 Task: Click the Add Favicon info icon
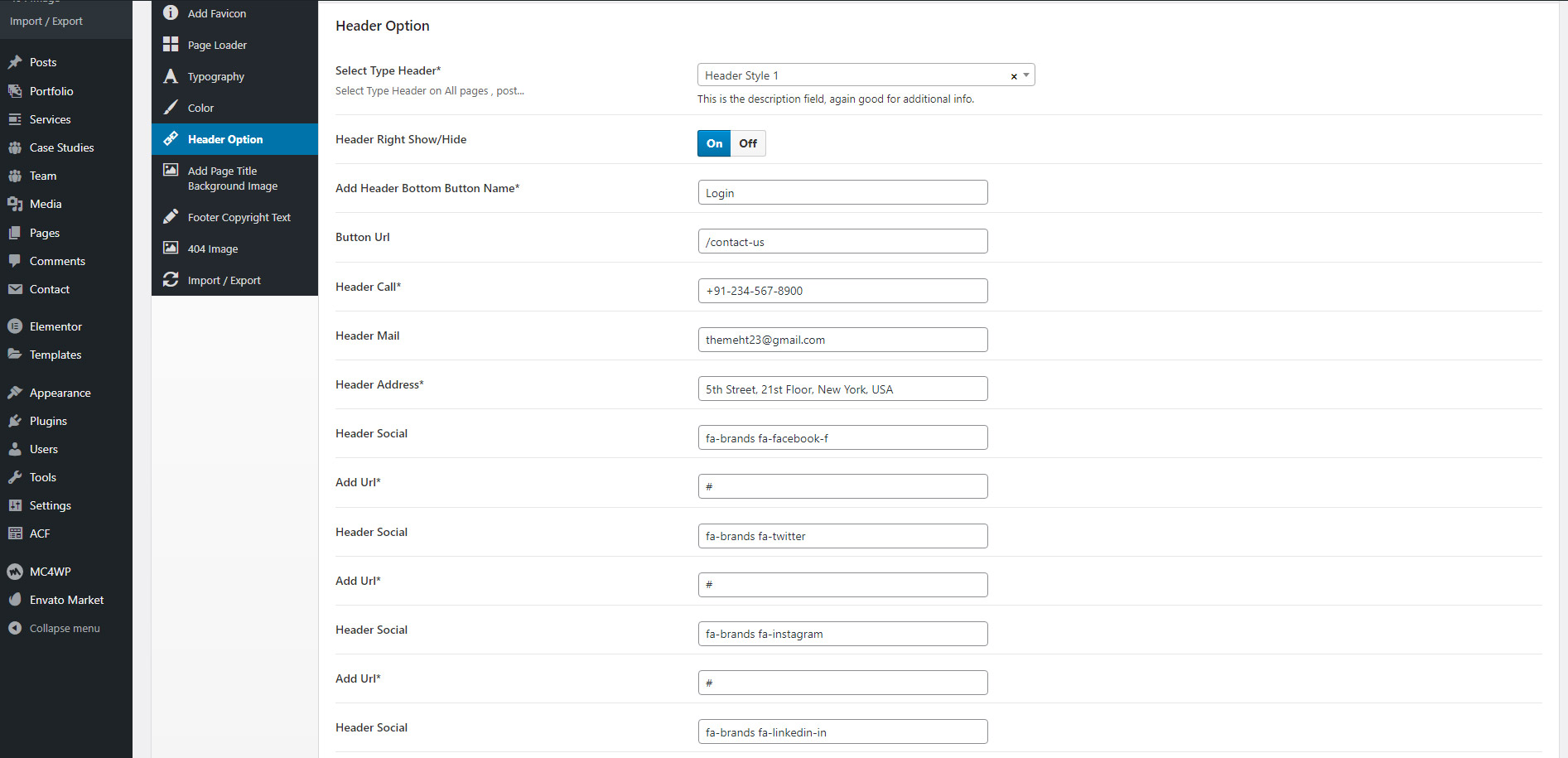point(171,12)
